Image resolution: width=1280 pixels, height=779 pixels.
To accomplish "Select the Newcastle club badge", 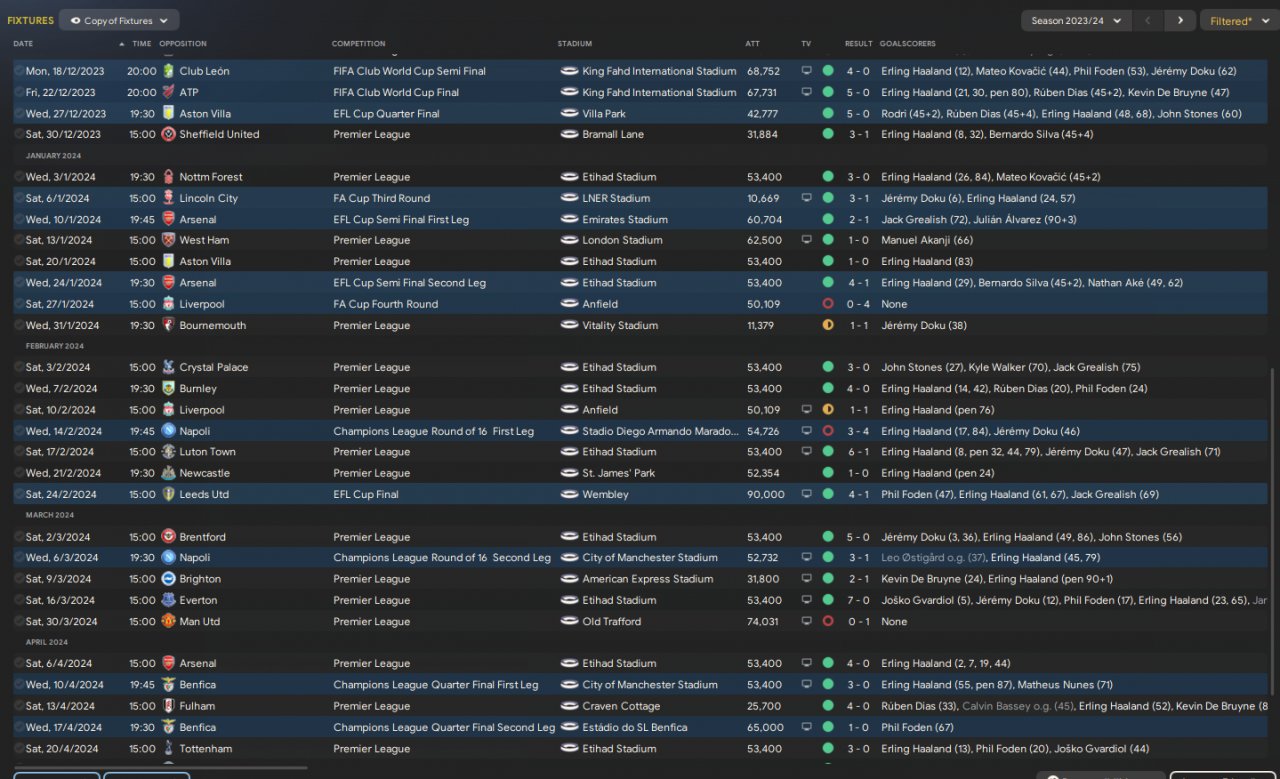I will pyautogui.click(x=168, y=473).
